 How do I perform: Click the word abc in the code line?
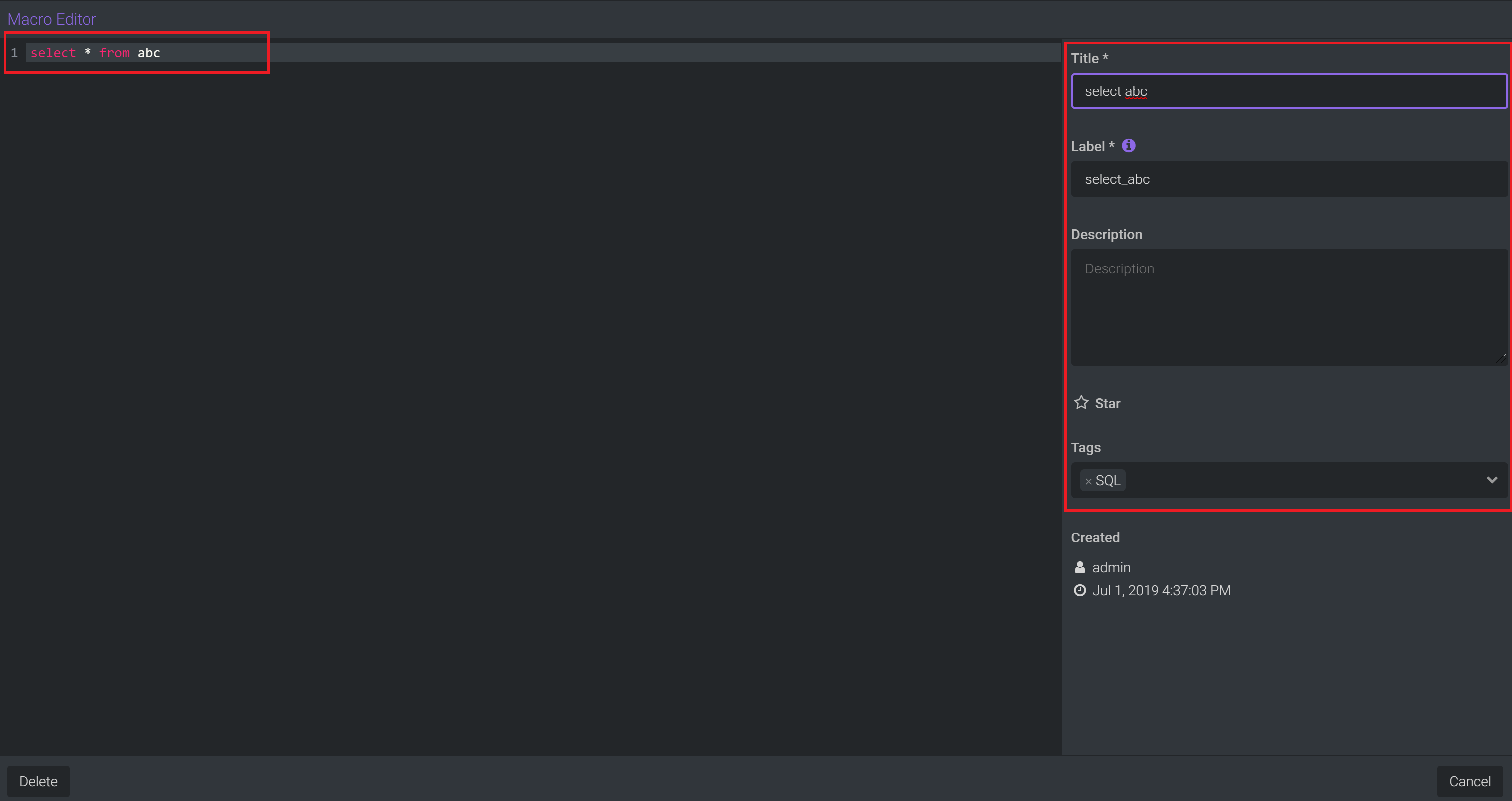pos(149,53)
